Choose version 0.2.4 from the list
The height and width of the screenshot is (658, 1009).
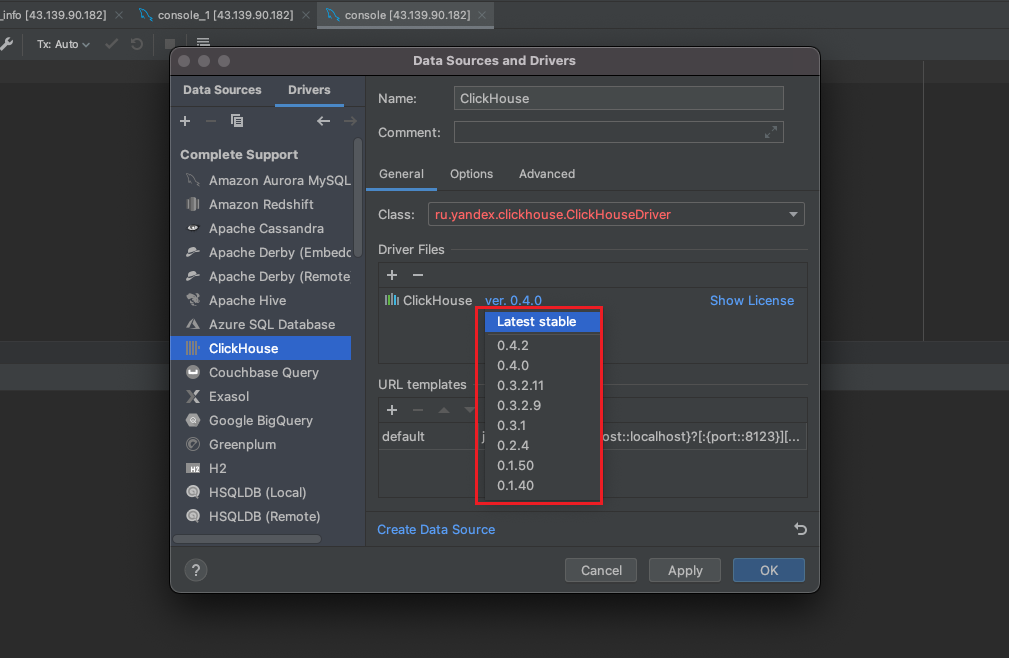pyautogui.click(x=542, y=445)
